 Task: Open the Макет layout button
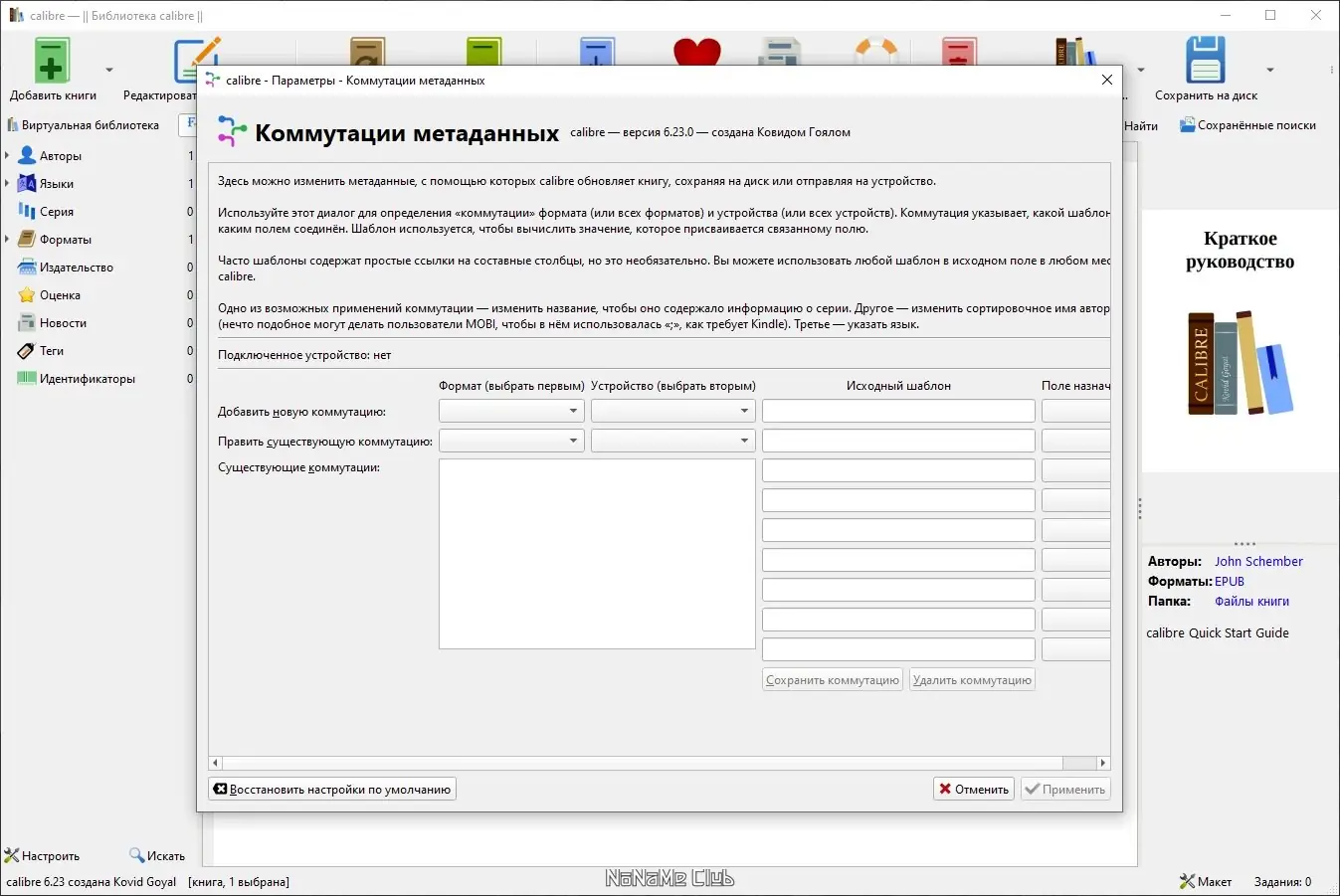(1206, 882)
